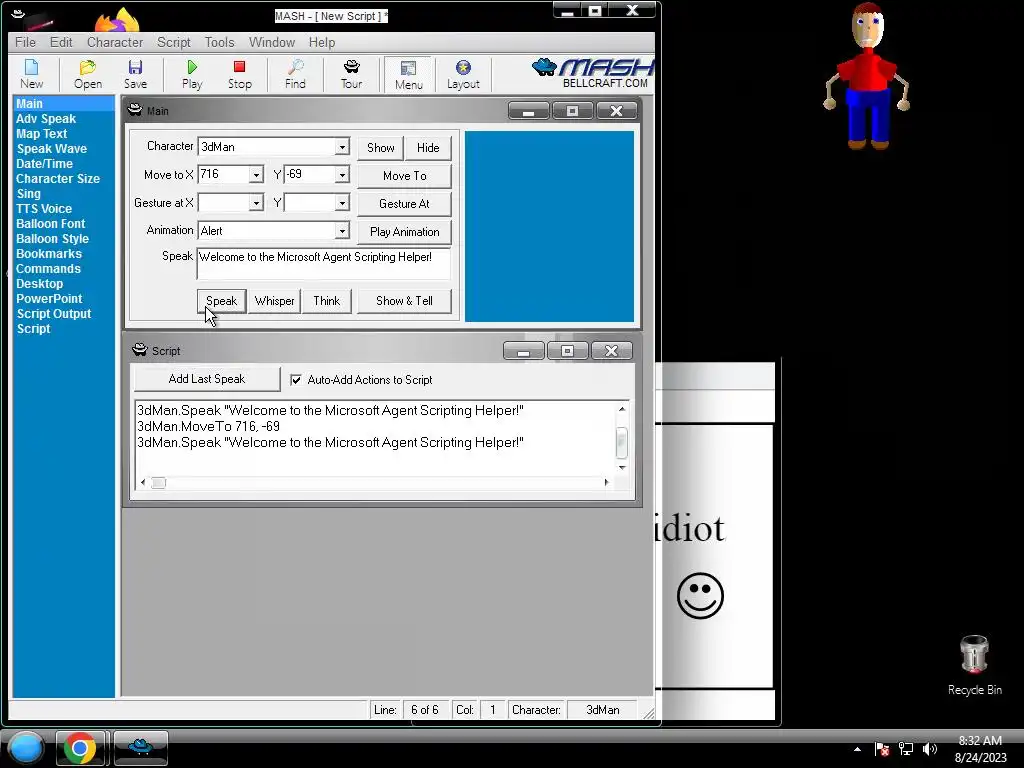Click the Speak button

(221, 301)
